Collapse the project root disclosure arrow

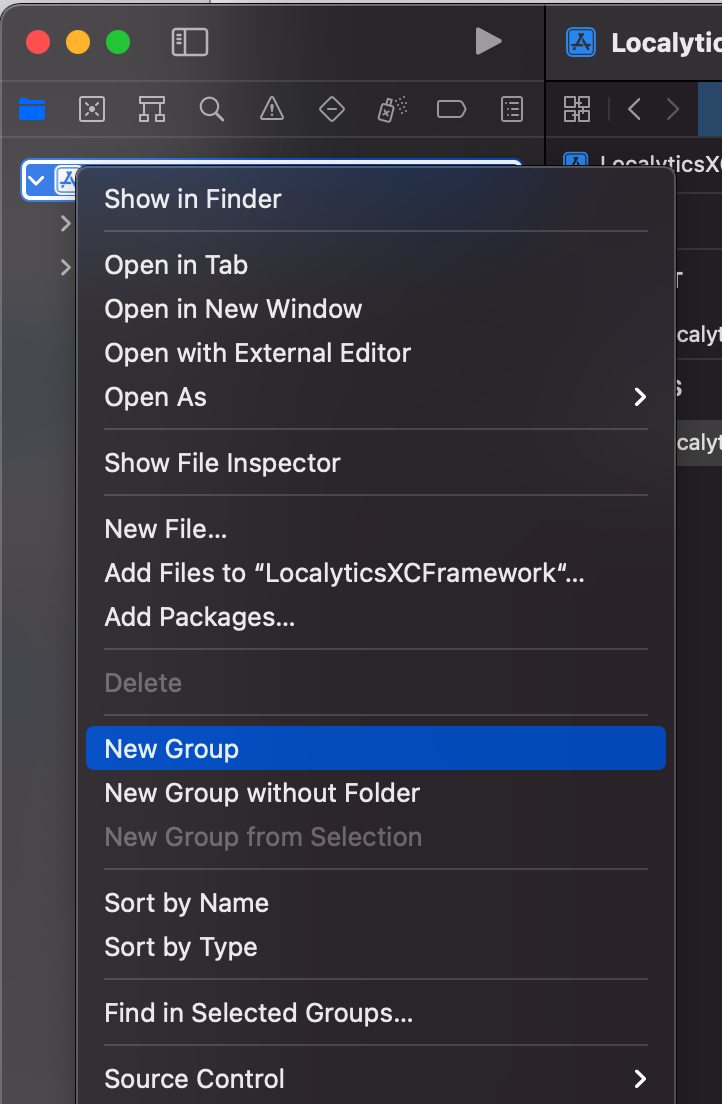point(37,181)
